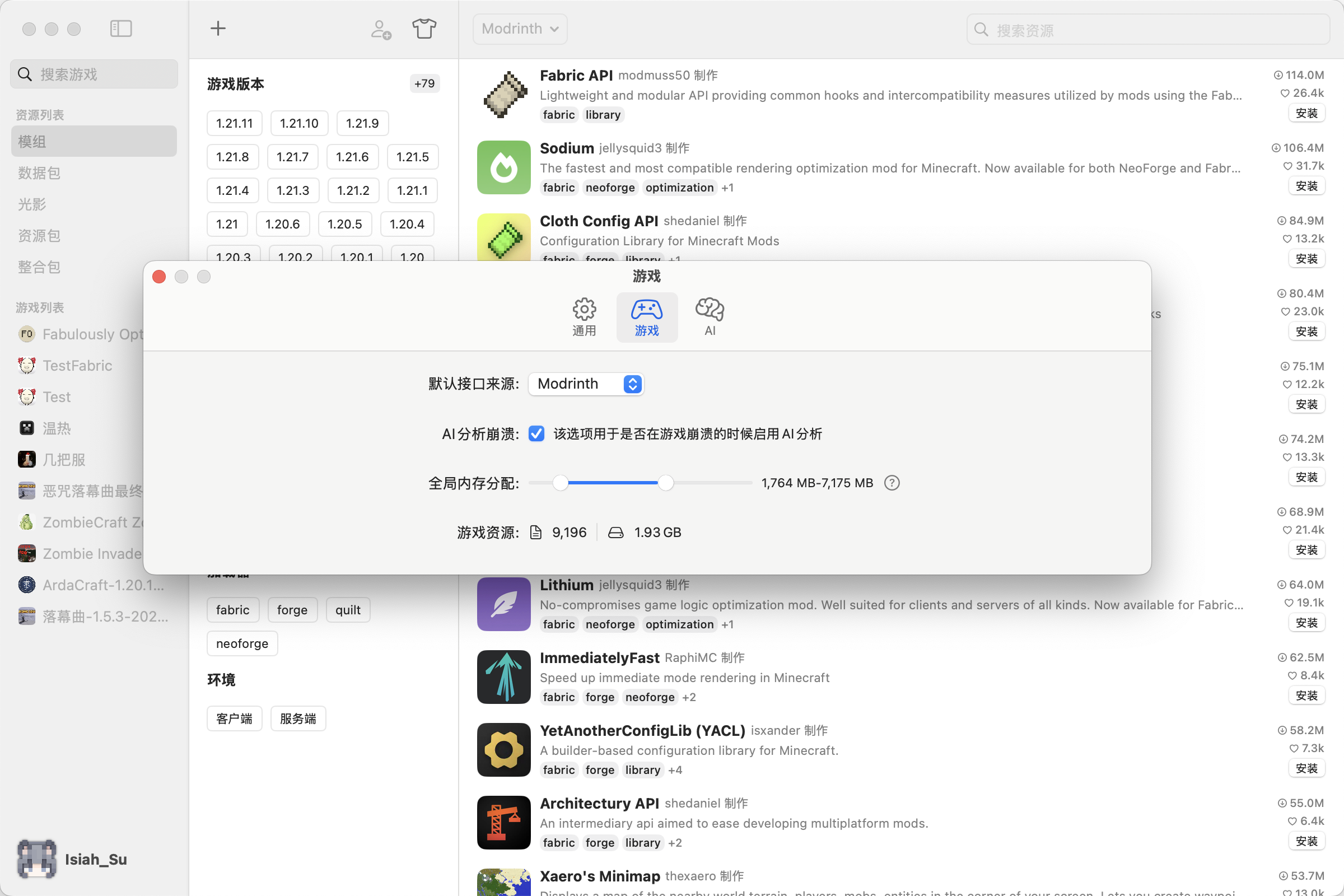1344x896 pixels.
Task: Click the memory allocation help question mark icon
Action: pos(892,483)
